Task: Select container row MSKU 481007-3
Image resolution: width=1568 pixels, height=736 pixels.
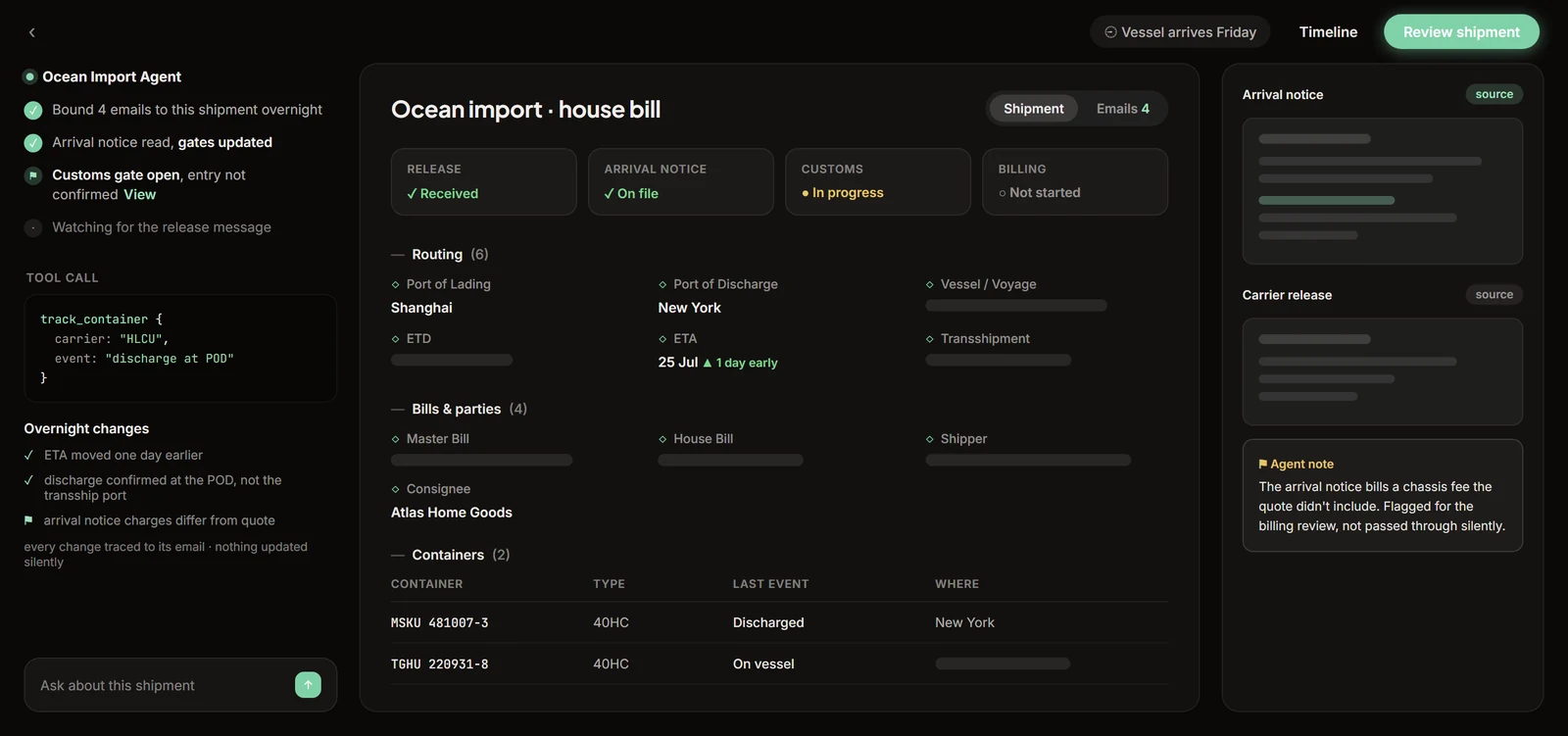Action: [779, 622]
